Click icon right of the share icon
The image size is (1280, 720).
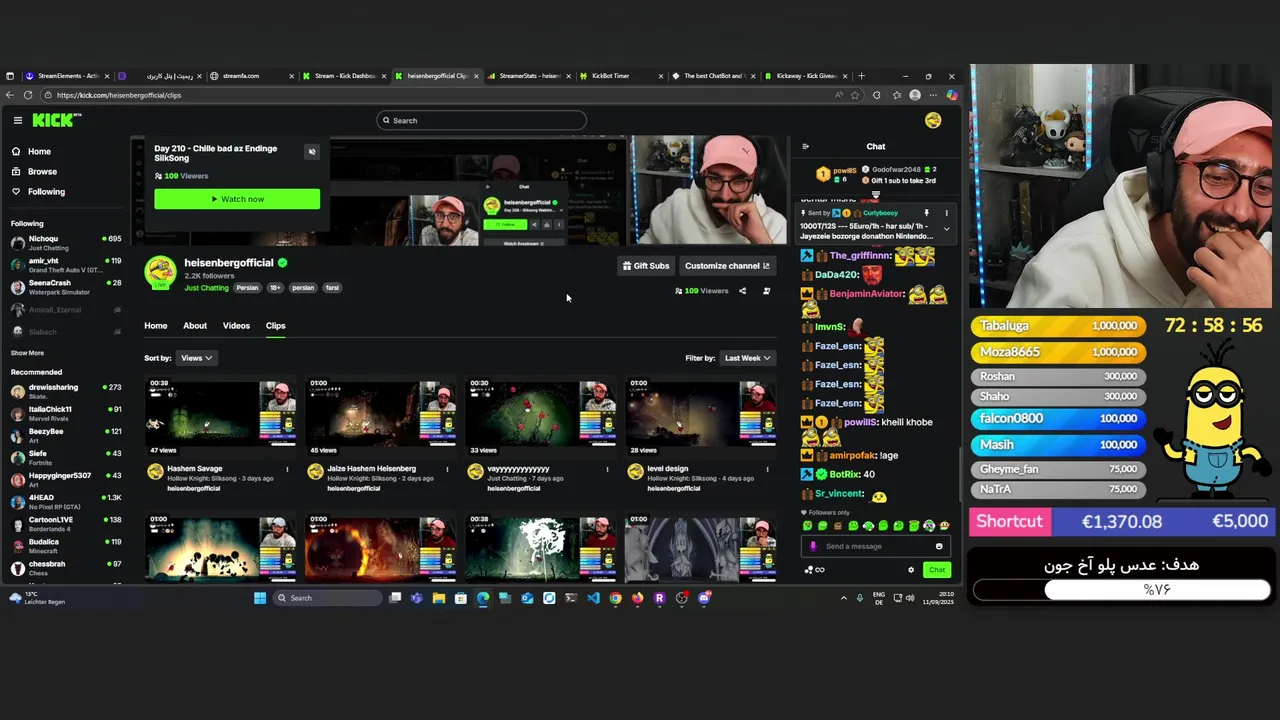click(x=766, y=291)
